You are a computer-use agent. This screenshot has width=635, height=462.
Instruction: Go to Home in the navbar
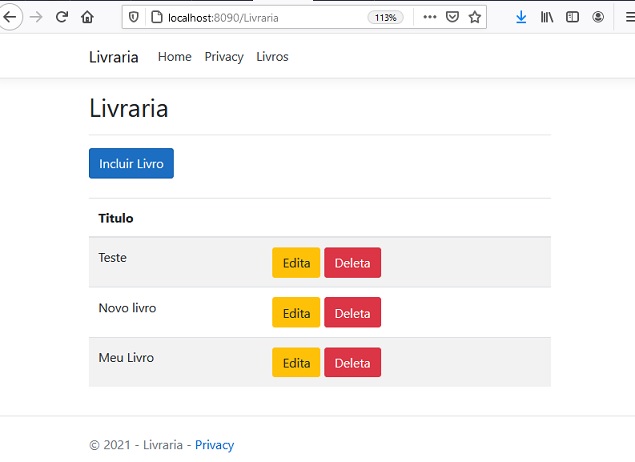(175, 57)
